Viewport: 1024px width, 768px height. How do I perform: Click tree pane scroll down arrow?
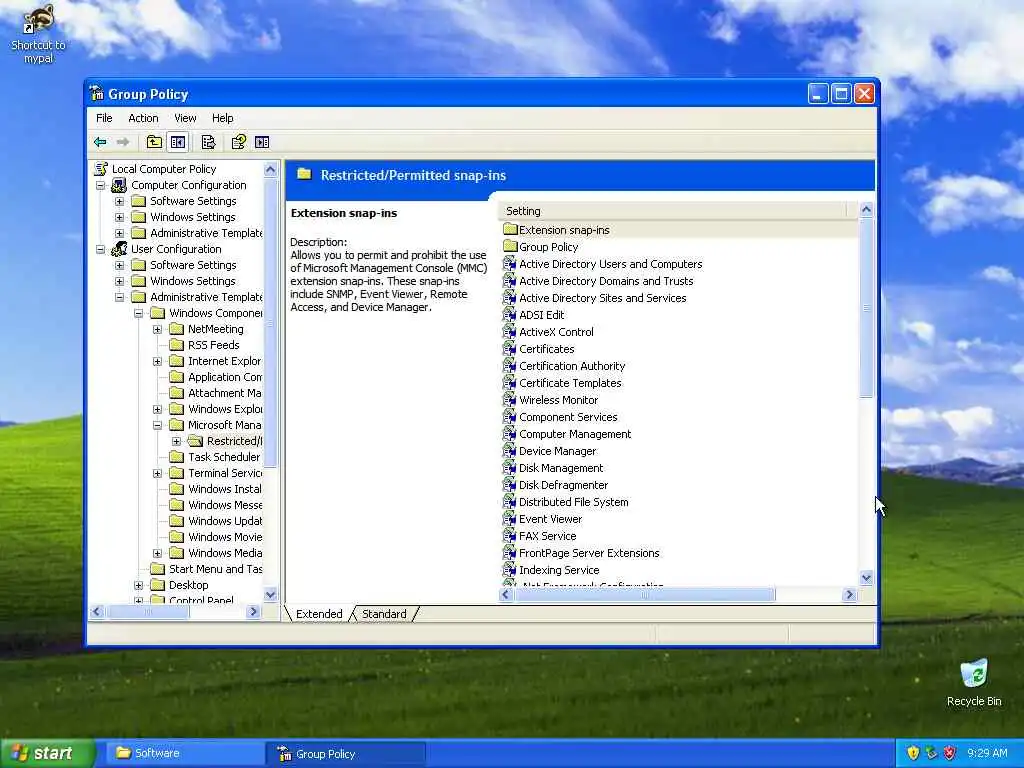270,594
